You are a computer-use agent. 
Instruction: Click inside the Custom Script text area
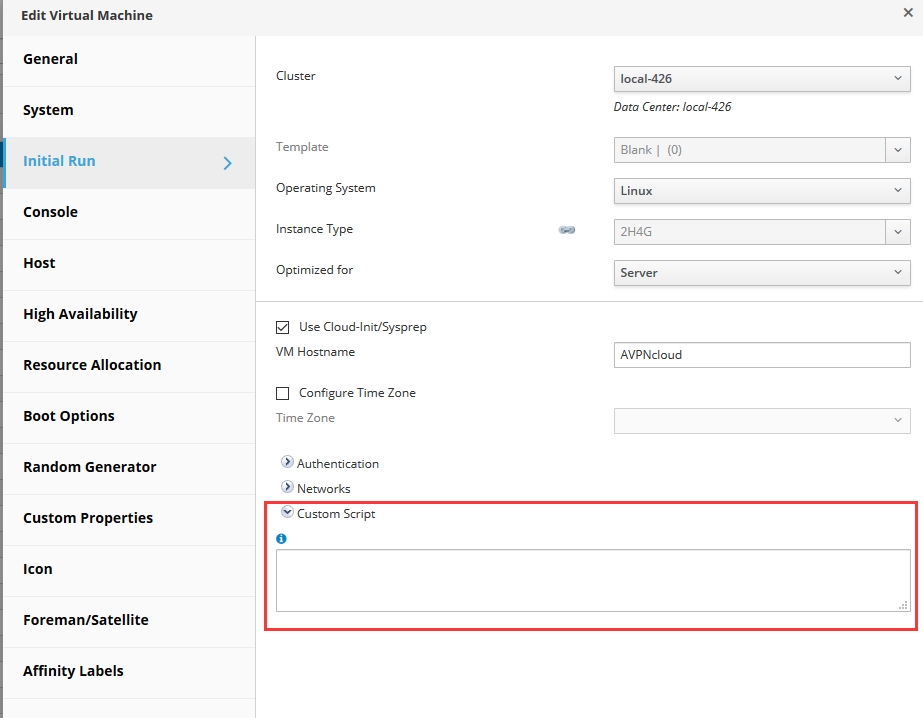pos(592,580)
